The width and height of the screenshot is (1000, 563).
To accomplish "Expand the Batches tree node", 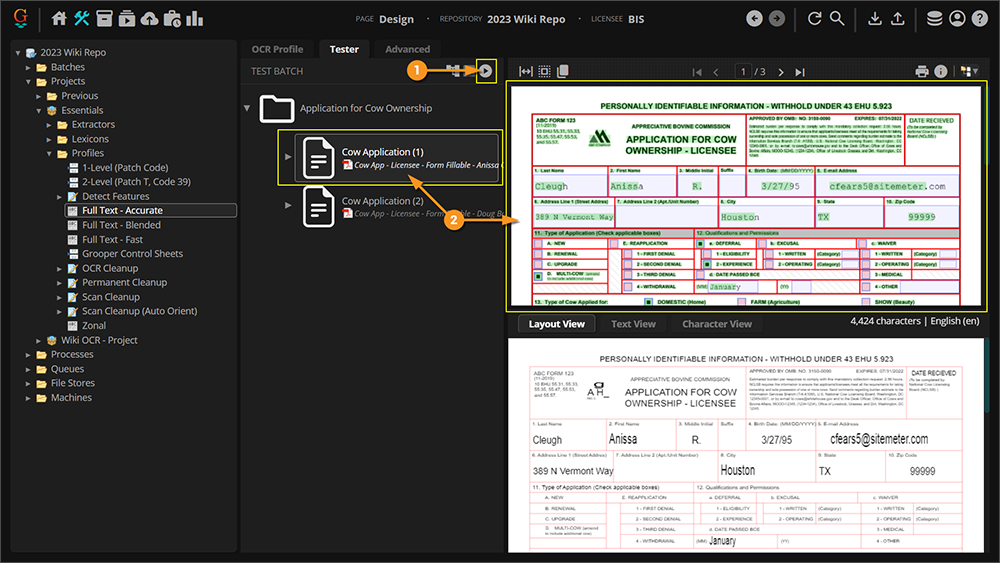I will (29, 67).
